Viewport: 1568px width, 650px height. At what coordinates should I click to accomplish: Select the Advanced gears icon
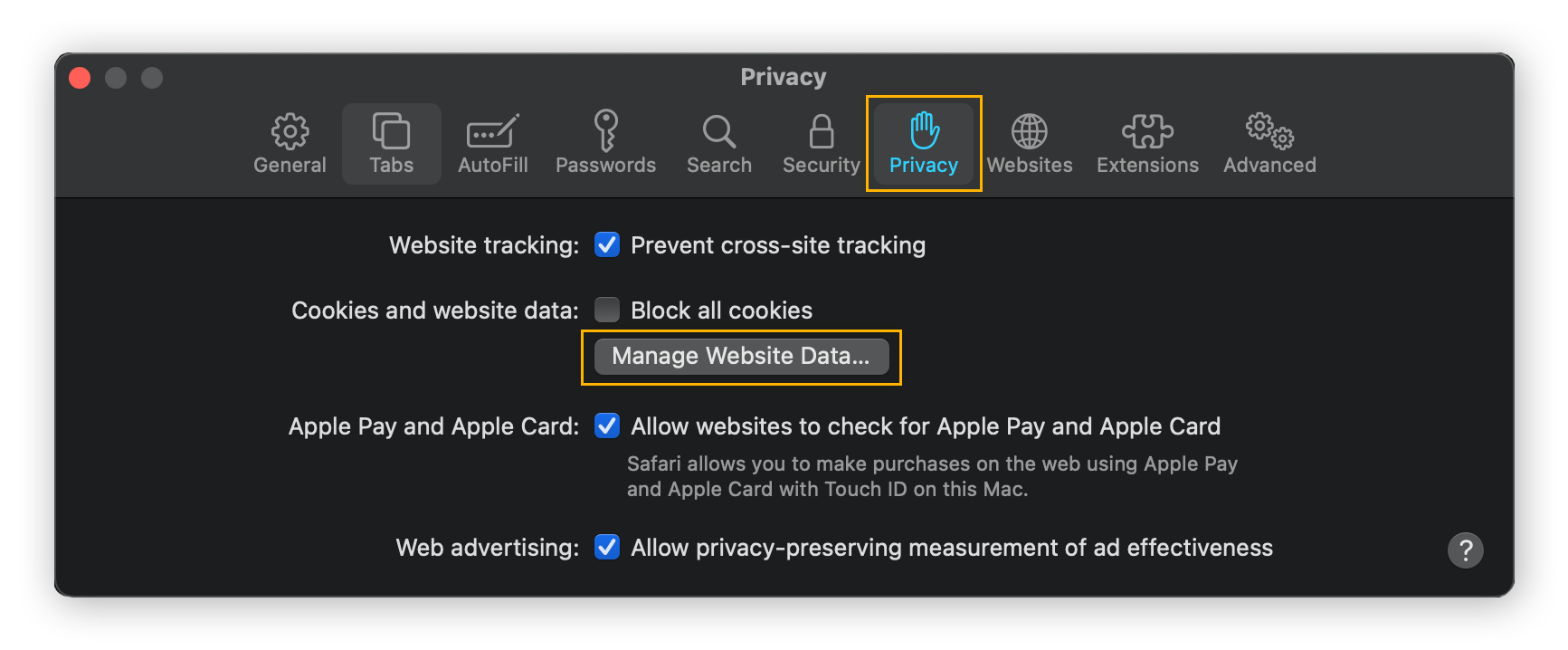click(x=1269, y=143)
